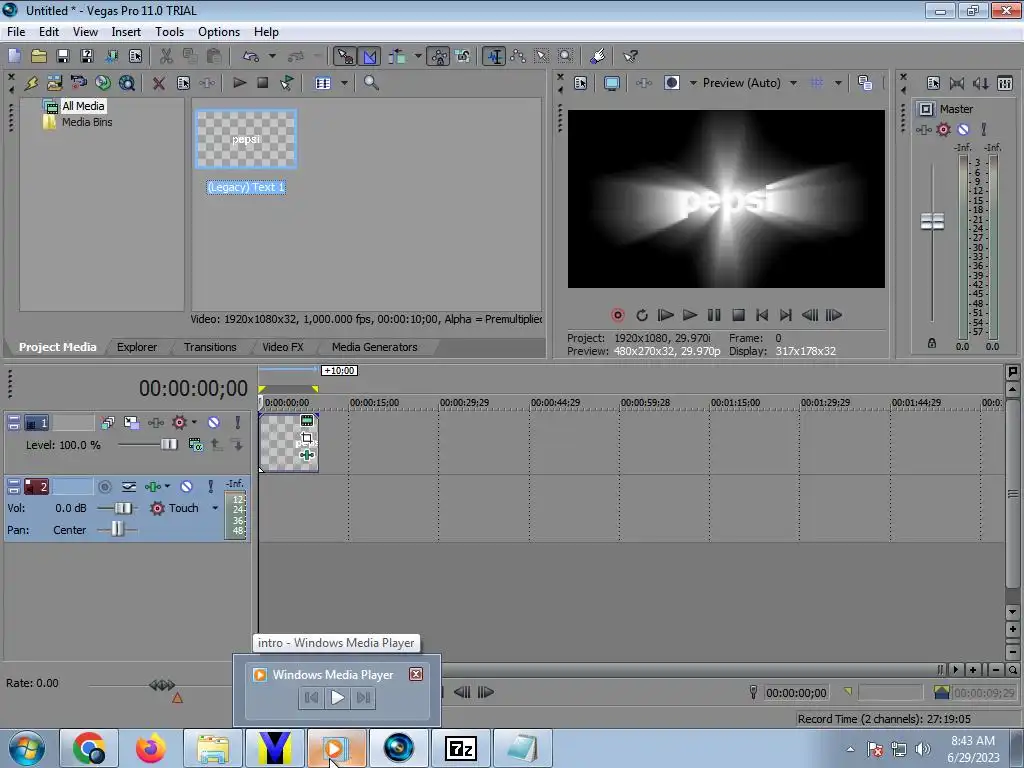Select the Zoom Edit tool icon
The width and height of the screenshot is (1024, 768).
coord(566,57)
